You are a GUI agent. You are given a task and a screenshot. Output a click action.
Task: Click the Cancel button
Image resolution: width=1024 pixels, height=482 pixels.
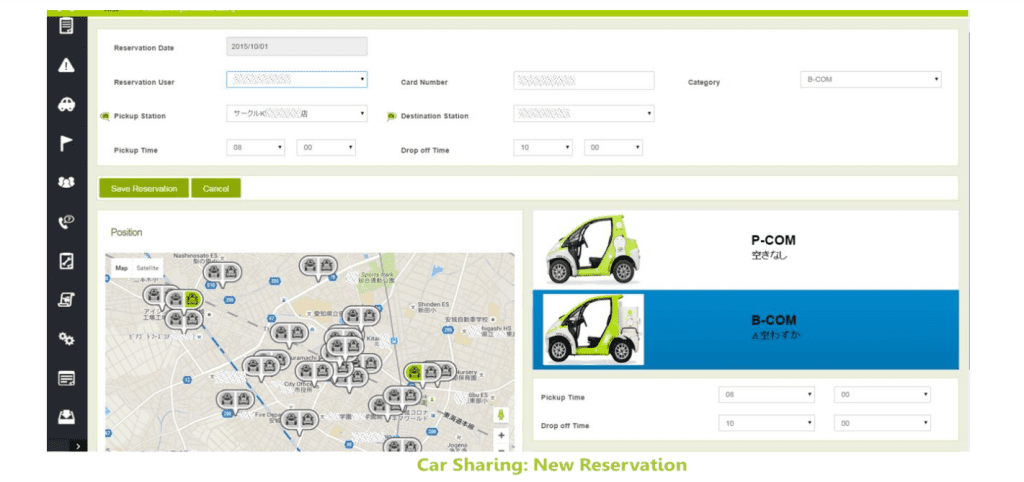[x=216, y=188]
